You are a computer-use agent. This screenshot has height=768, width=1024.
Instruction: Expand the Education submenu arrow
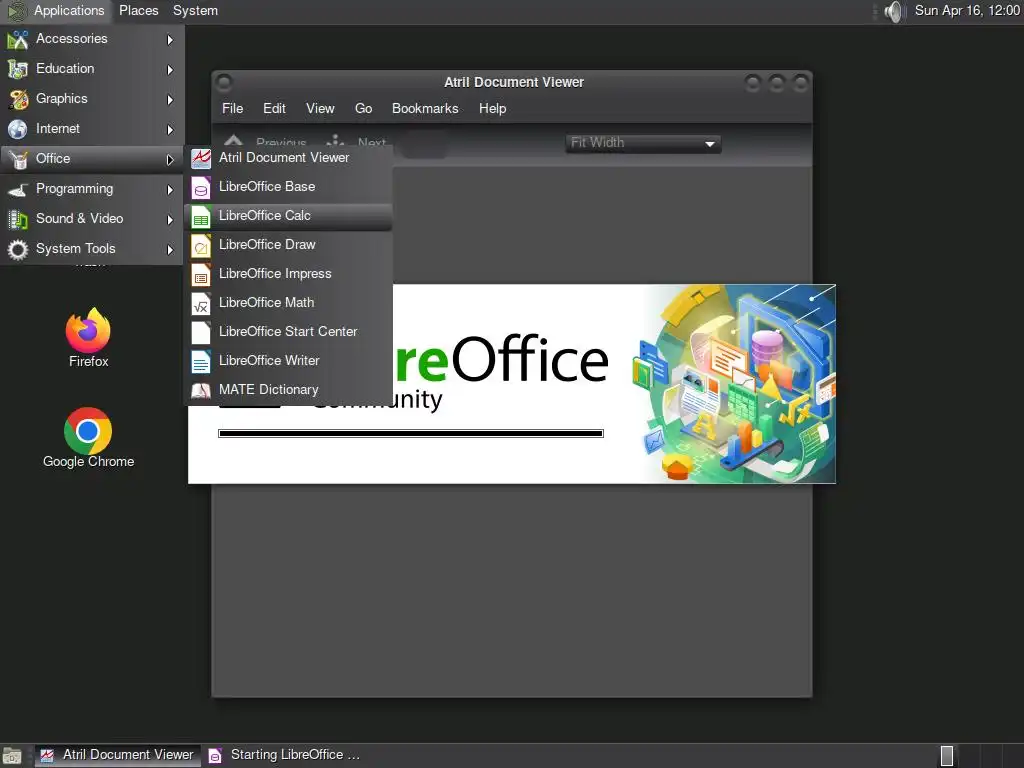170,69
